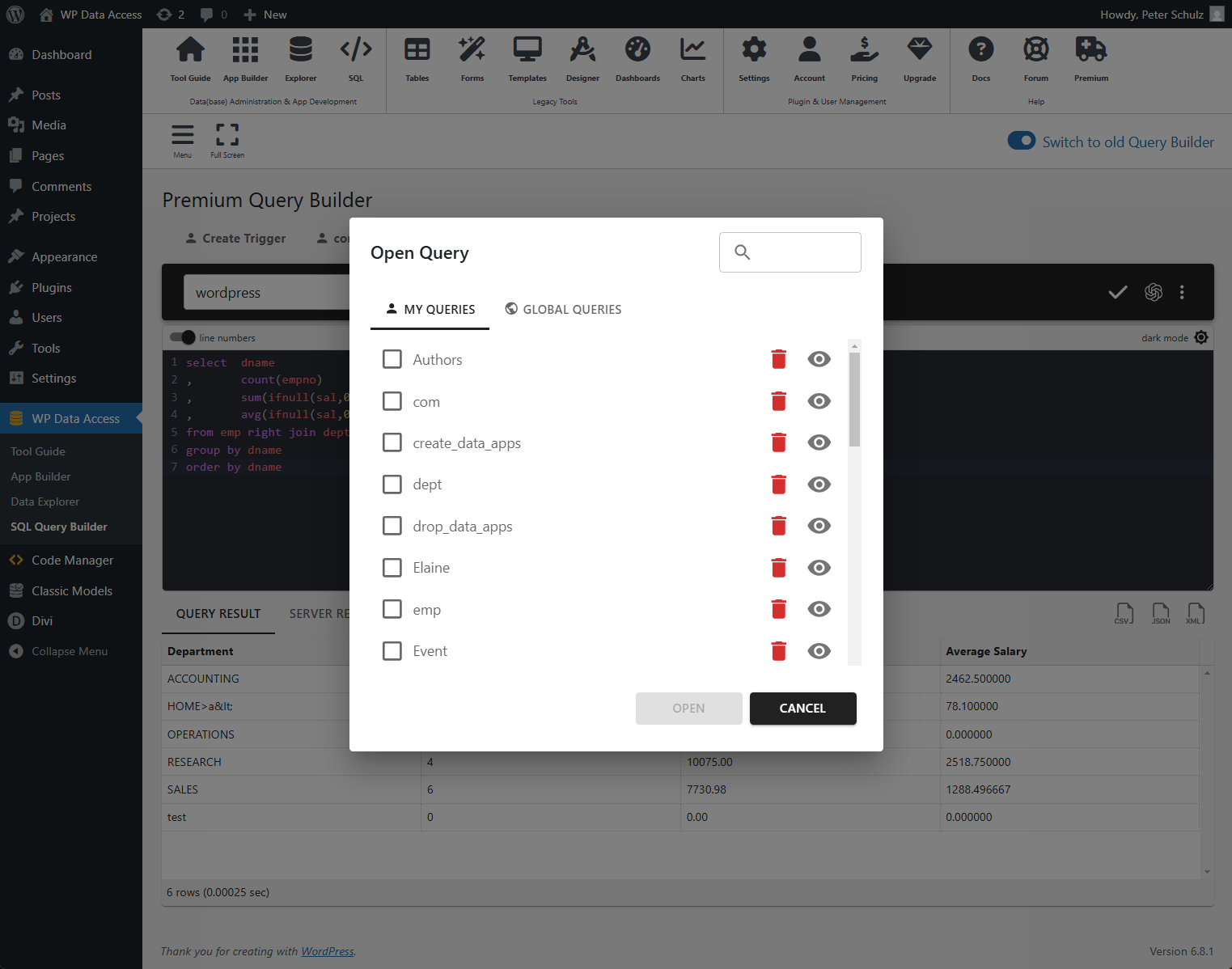Click the WordPress footer link

pos(328,951)
